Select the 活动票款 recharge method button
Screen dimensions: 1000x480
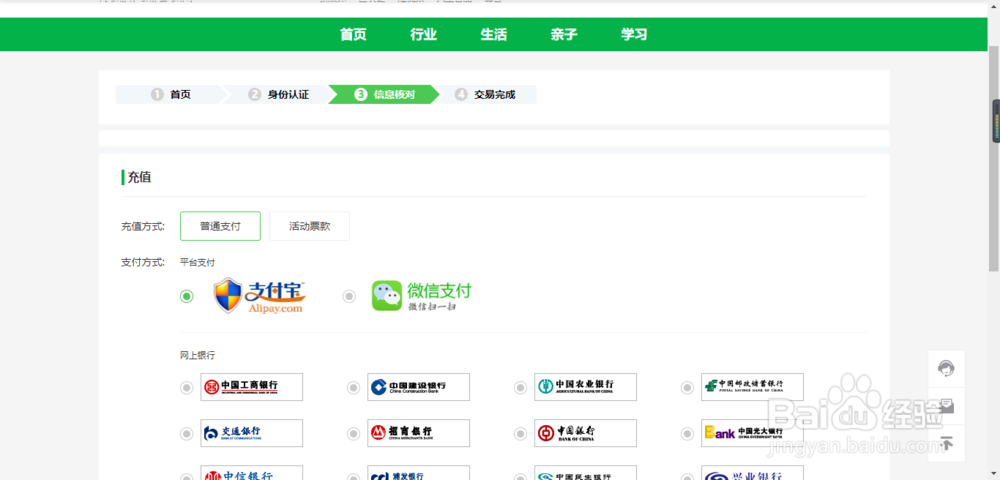coord(309,226)
